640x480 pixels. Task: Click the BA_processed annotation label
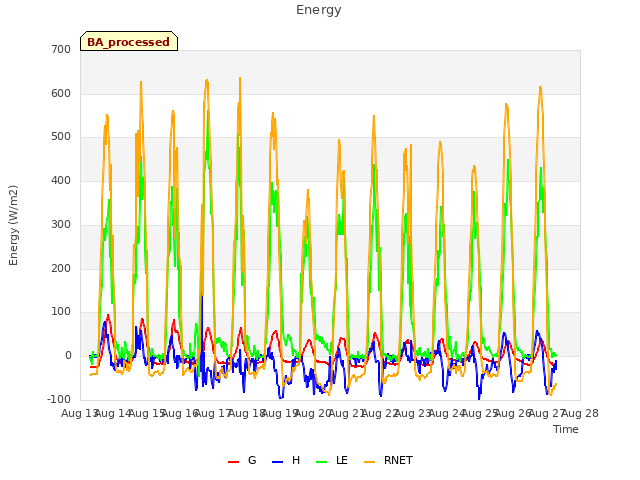129,42
